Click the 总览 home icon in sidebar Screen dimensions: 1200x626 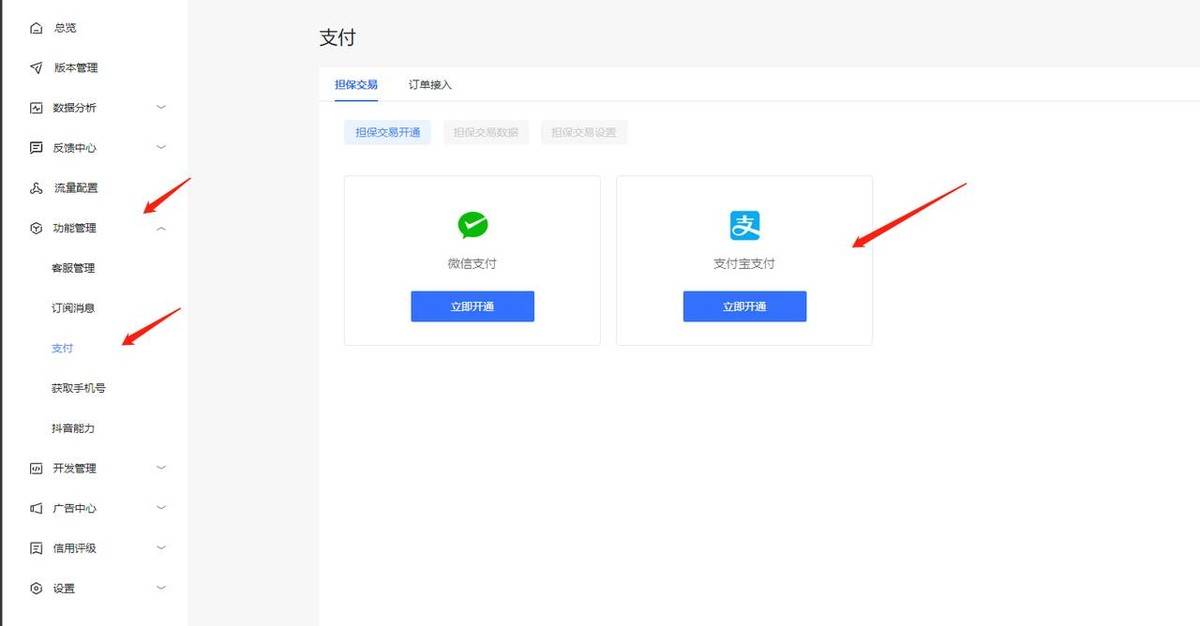[36, 28]
